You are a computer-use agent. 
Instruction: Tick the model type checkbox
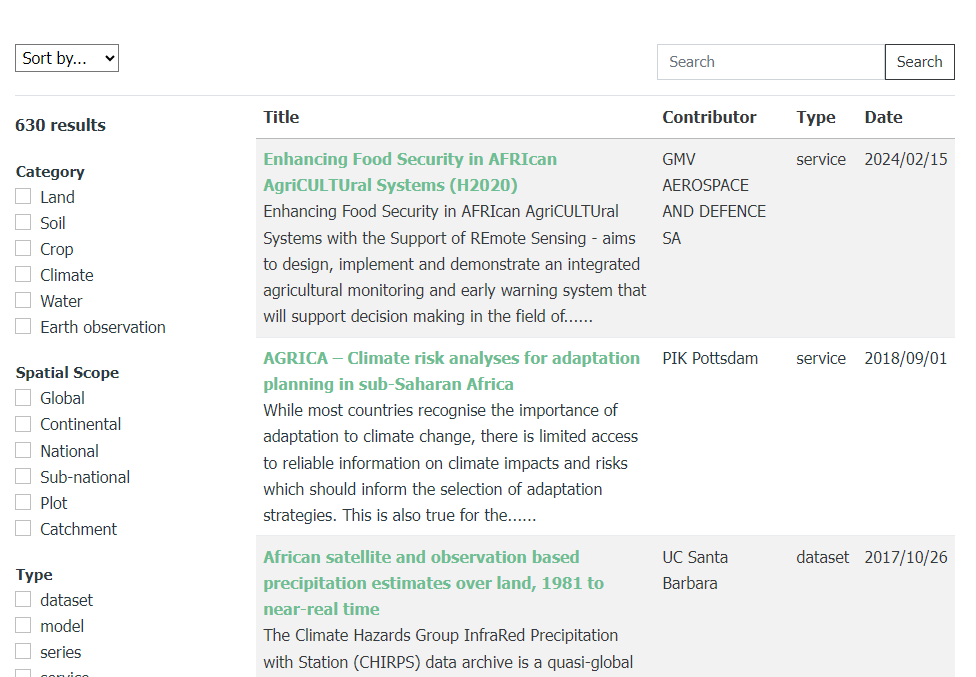tap(23, 626)
